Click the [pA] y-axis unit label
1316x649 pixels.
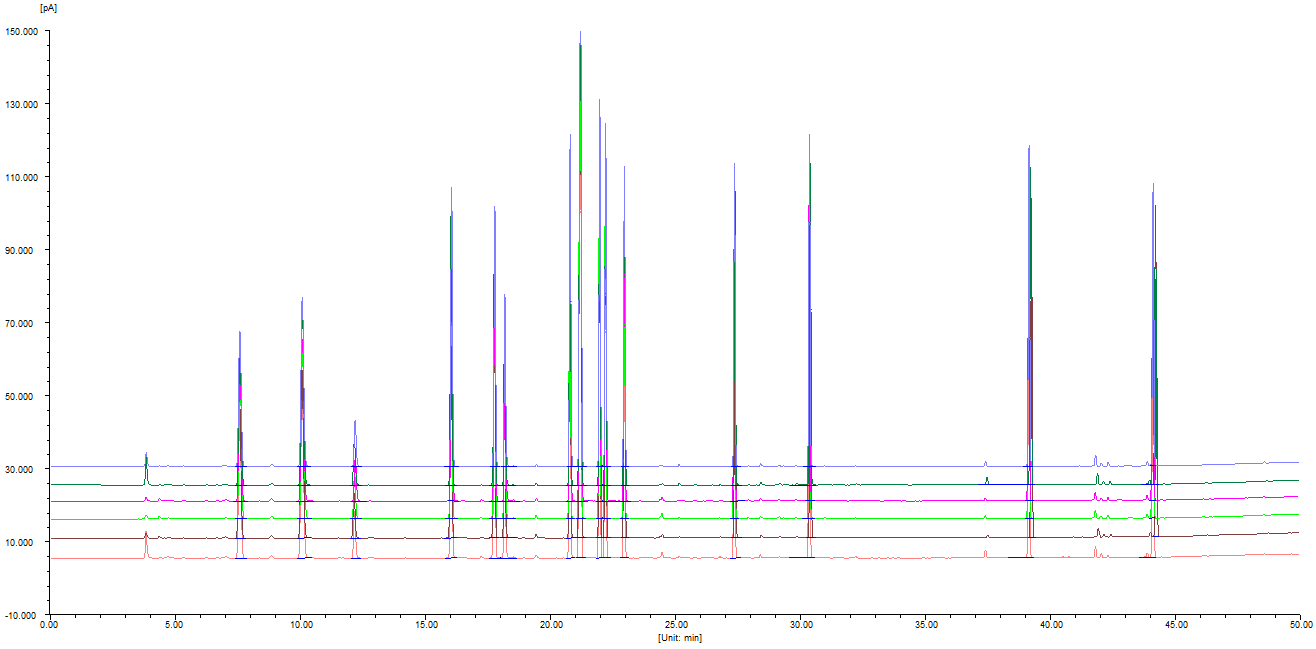tap(47, 7)
